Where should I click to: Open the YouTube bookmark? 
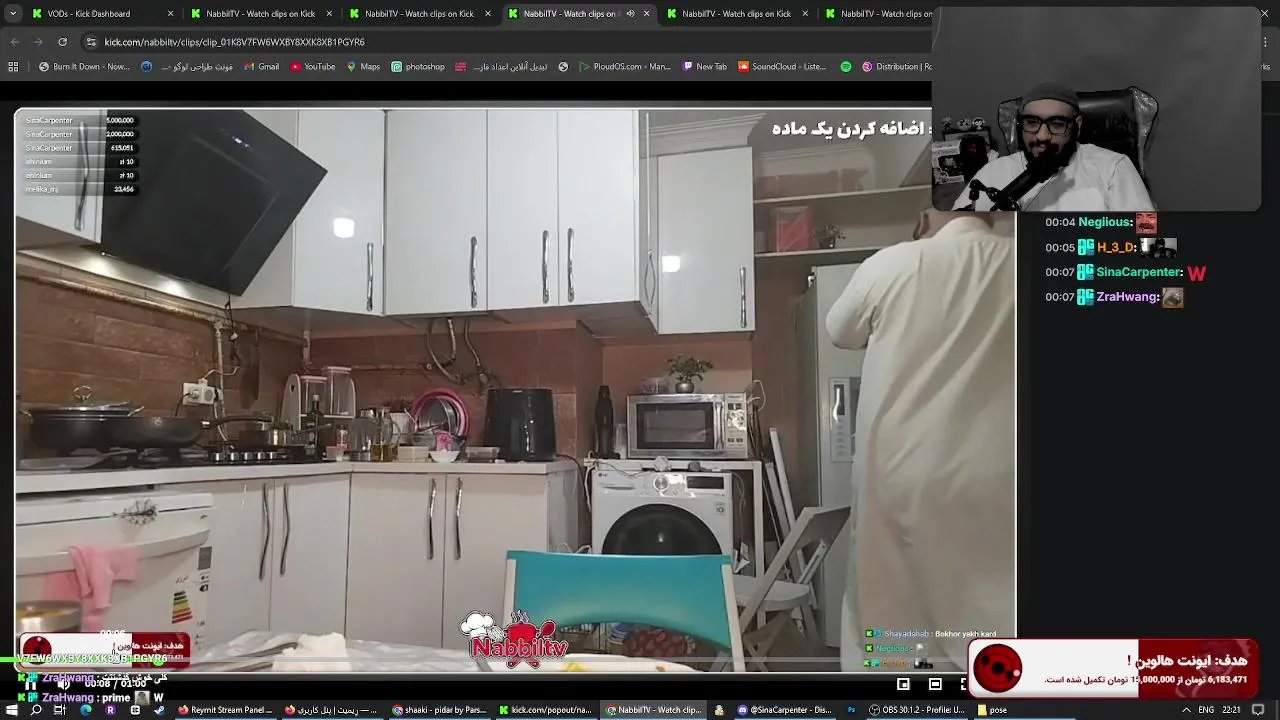313,67
